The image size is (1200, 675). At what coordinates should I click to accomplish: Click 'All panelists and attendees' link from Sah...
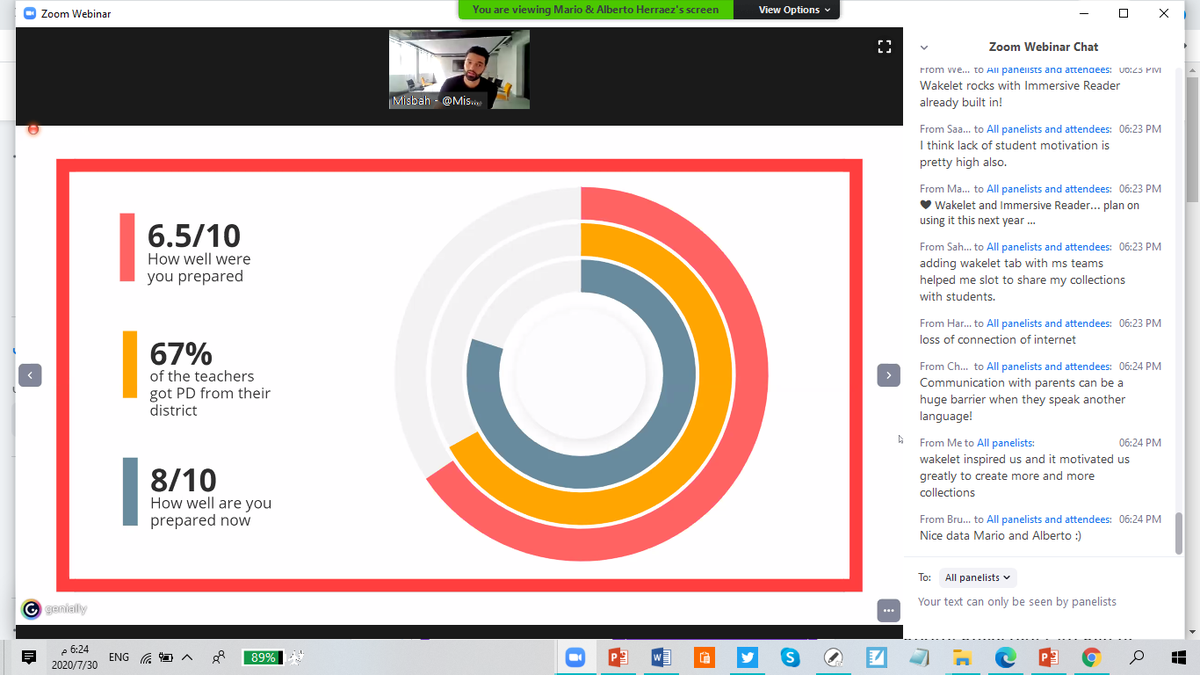(1049, 247)
